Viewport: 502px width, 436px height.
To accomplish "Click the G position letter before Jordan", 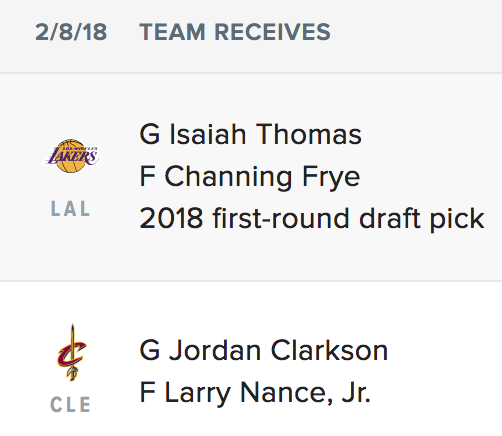I will (150, 350).
